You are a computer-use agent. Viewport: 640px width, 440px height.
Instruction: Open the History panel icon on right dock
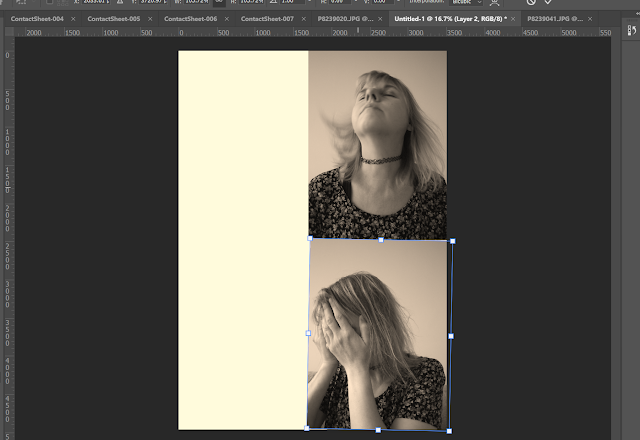tap(632, 30)
